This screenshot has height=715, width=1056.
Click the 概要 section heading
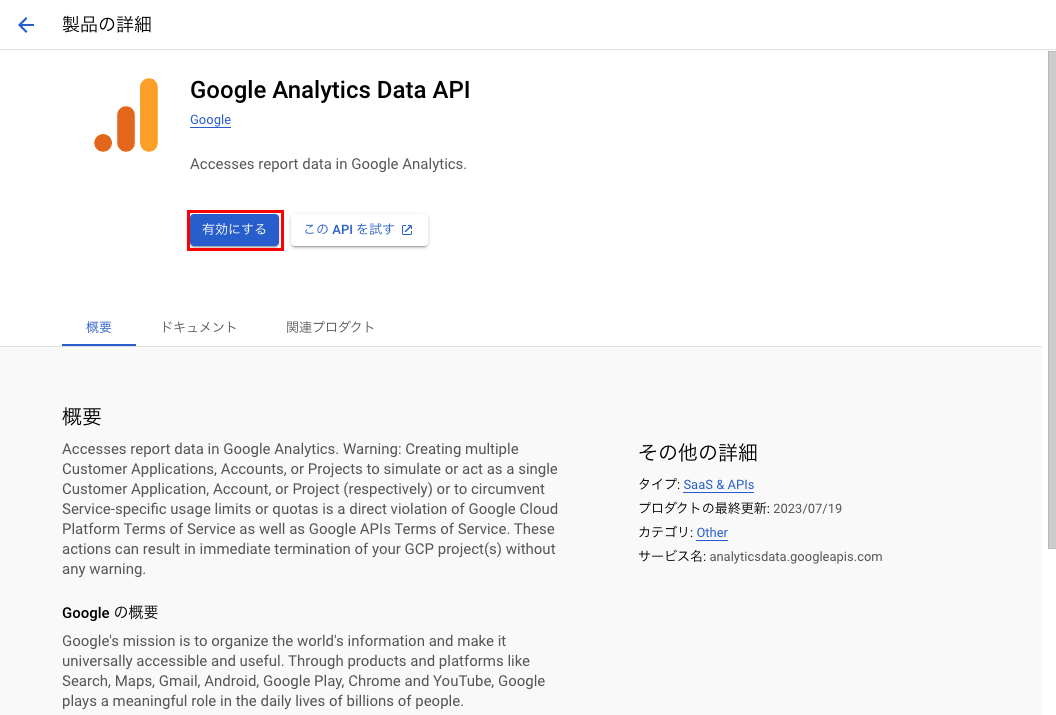[x=82, y=417]
